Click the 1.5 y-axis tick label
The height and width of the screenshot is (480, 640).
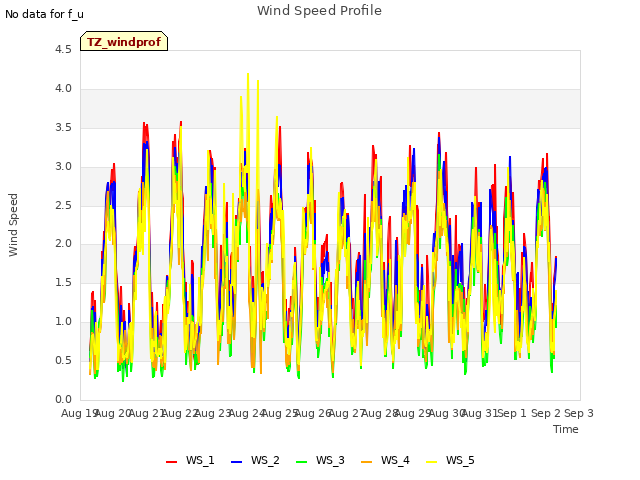pyautogui.click(x=63, y=282)
